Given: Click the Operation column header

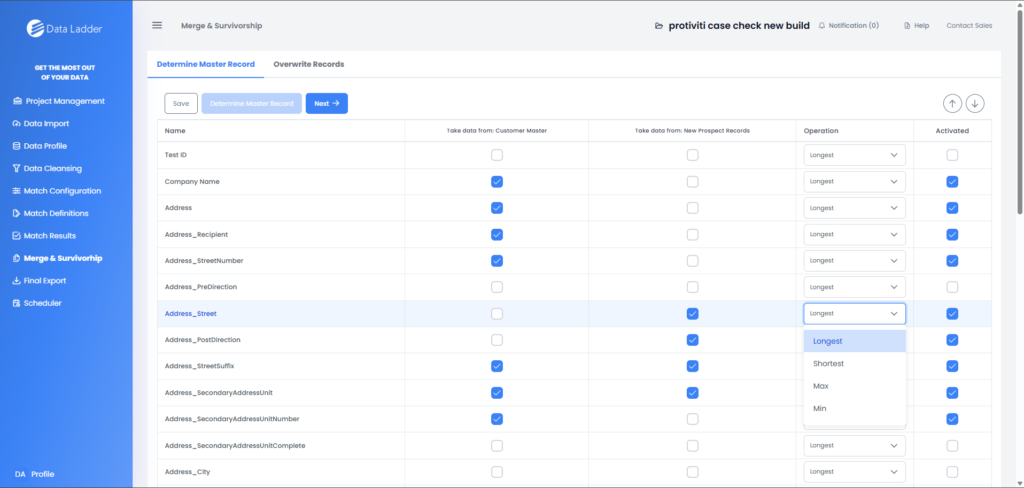Looking at the screenshot, I should click(821, 131).
